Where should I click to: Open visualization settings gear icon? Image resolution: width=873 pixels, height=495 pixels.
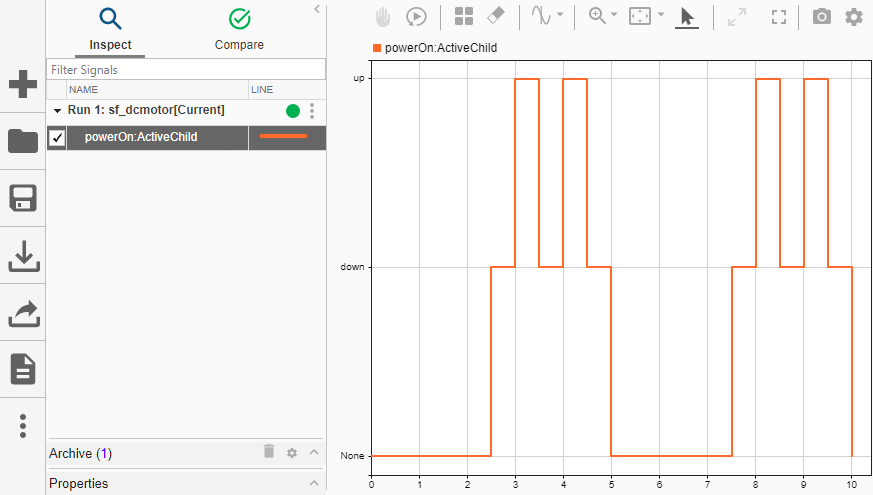pyautogui.click(x=854, y=17)
